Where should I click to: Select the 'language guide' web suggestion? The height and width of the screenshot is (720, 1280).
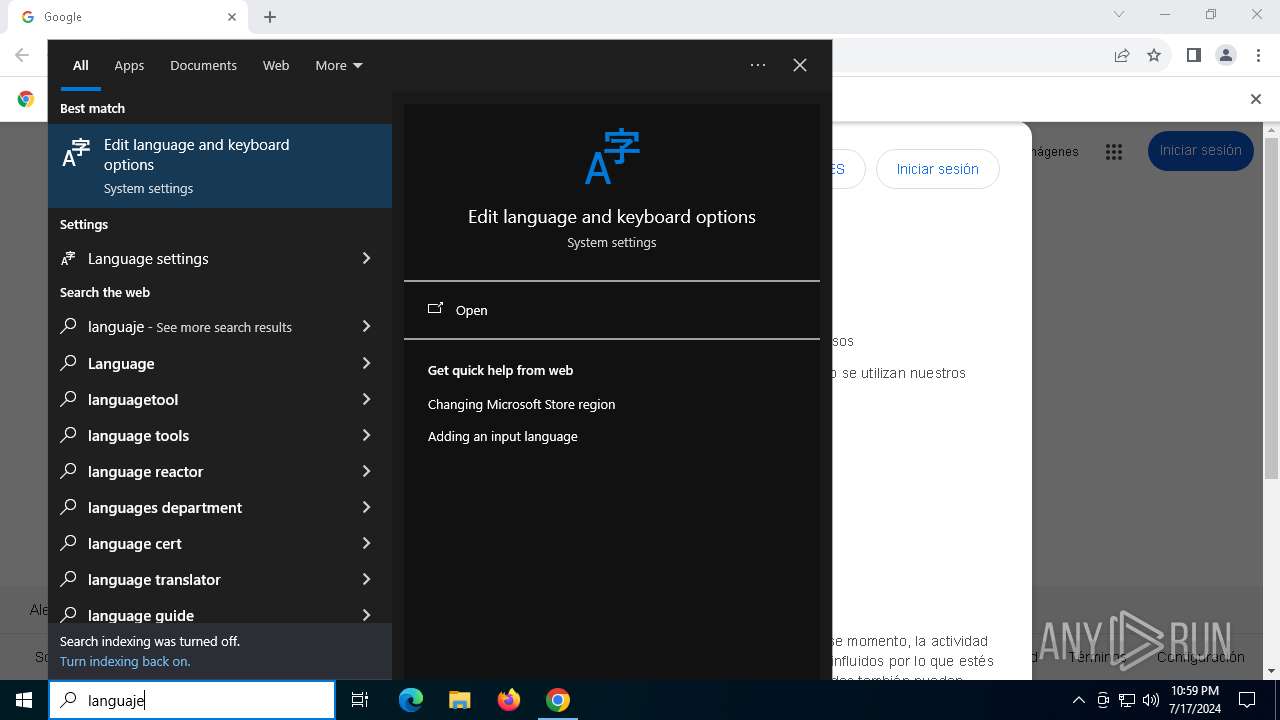click(x=220, y=613)
